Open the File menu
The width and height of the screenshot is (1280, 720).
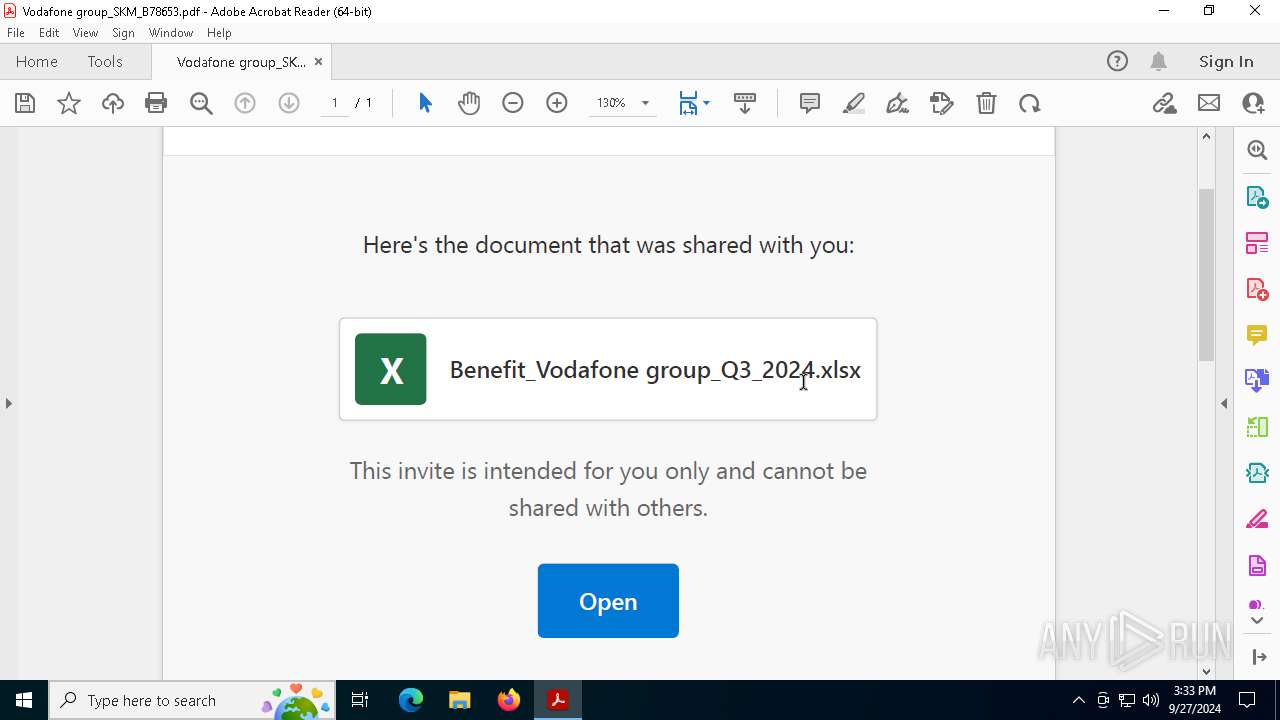pos(15,33)
